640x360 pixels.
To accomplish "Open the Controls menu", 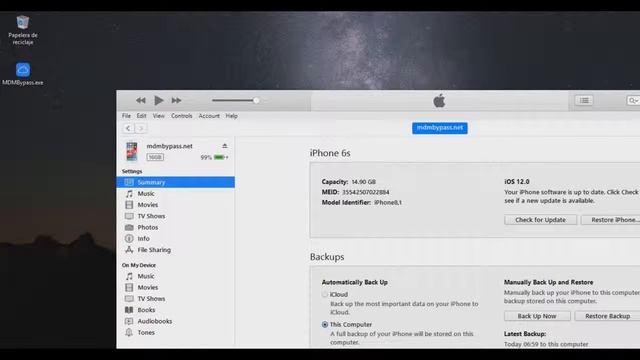I will (x=182, y=116).
